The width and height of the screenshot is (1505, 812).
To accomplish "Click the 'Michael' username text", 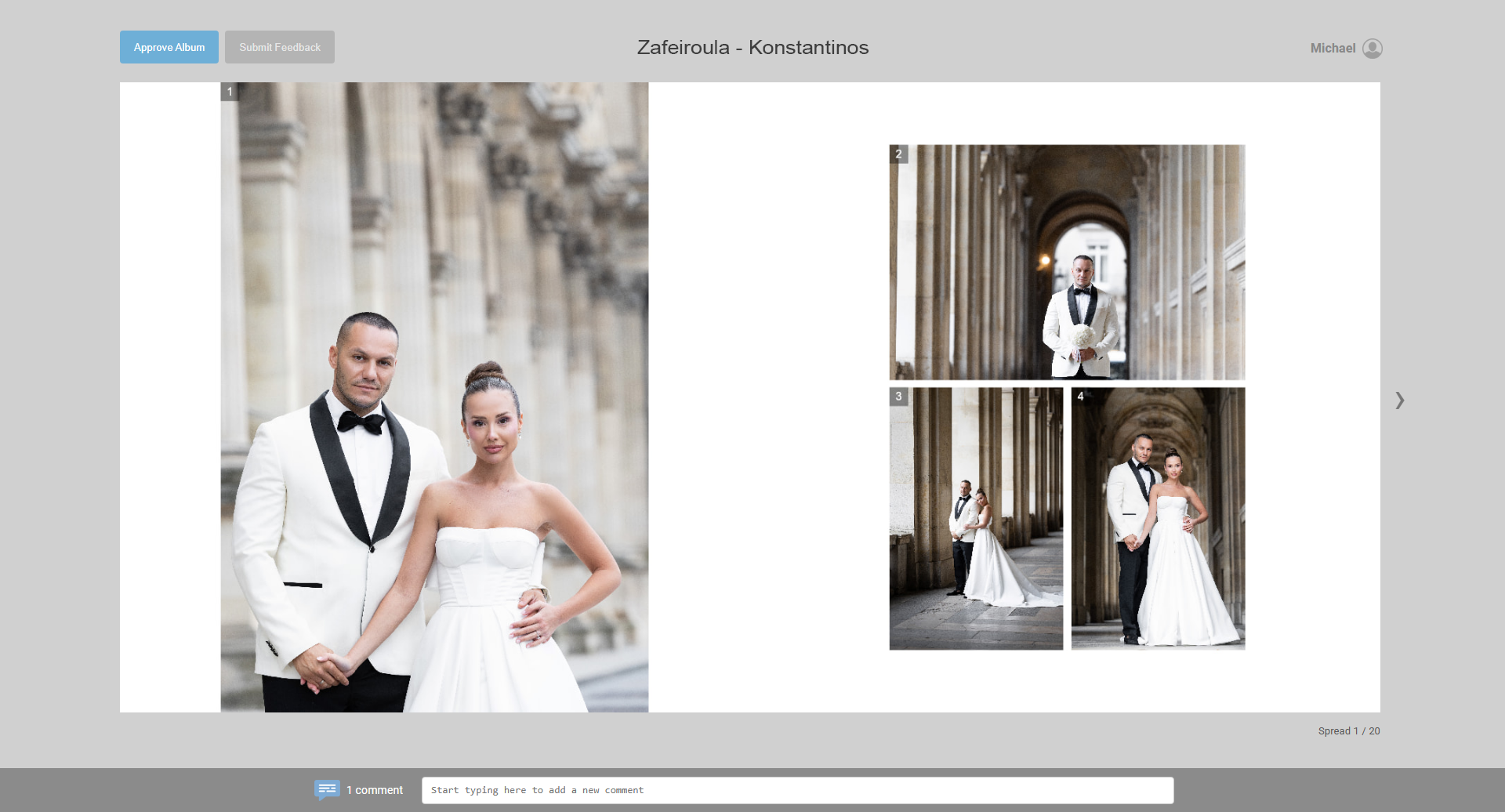I will pyautogui.click(x=1333, y=49).
